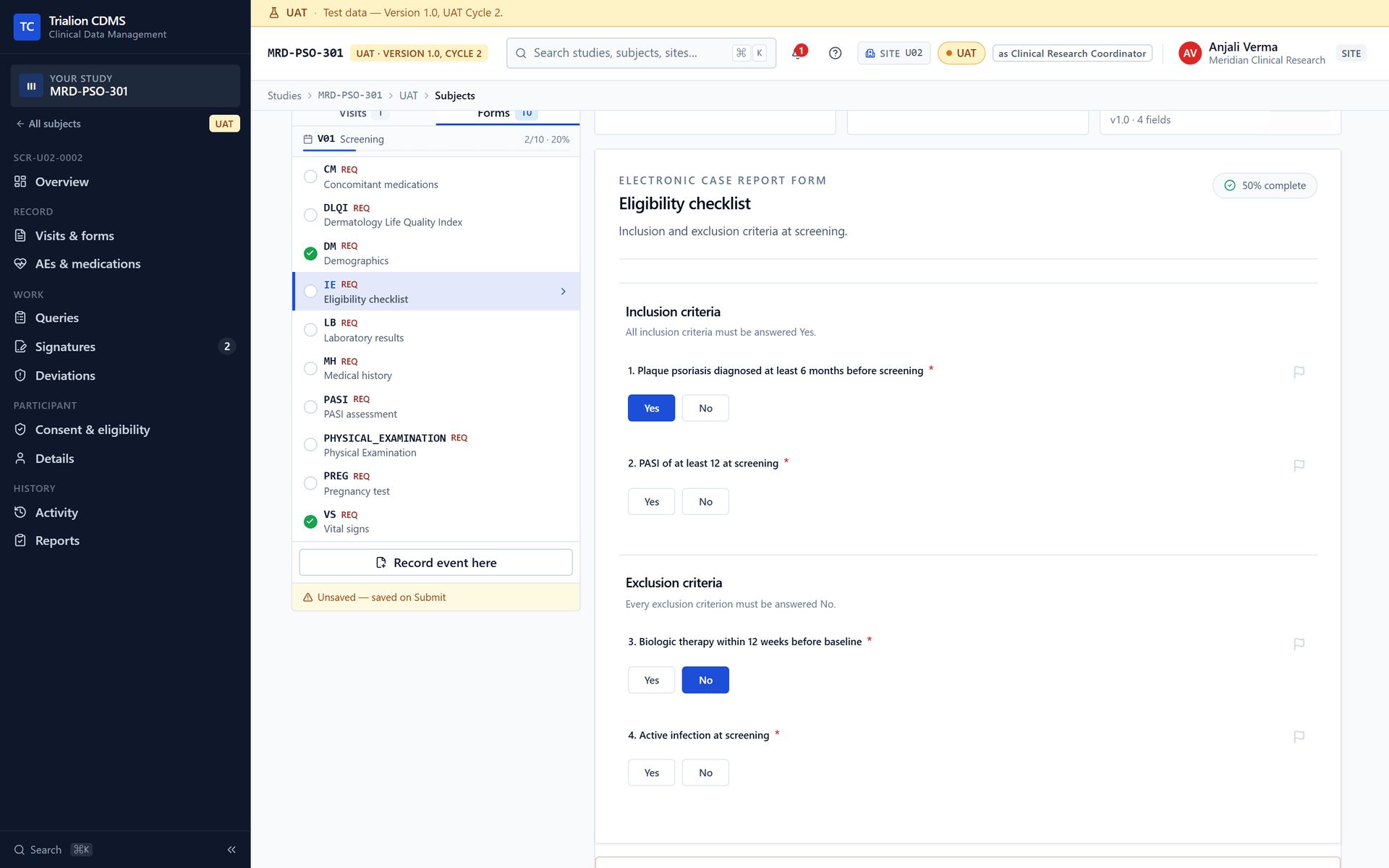Flag question 2 PASI at screening
This screenshot has height=868, width=1389.
[x=1299, y=465]
